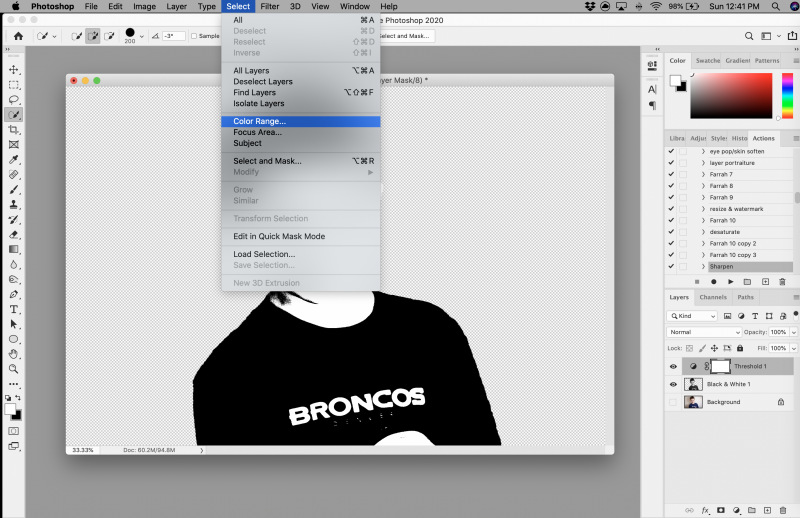Create new group folder in Layers panel
The height and width of the screenshot is (518, 800).
[x=752, y=510]
